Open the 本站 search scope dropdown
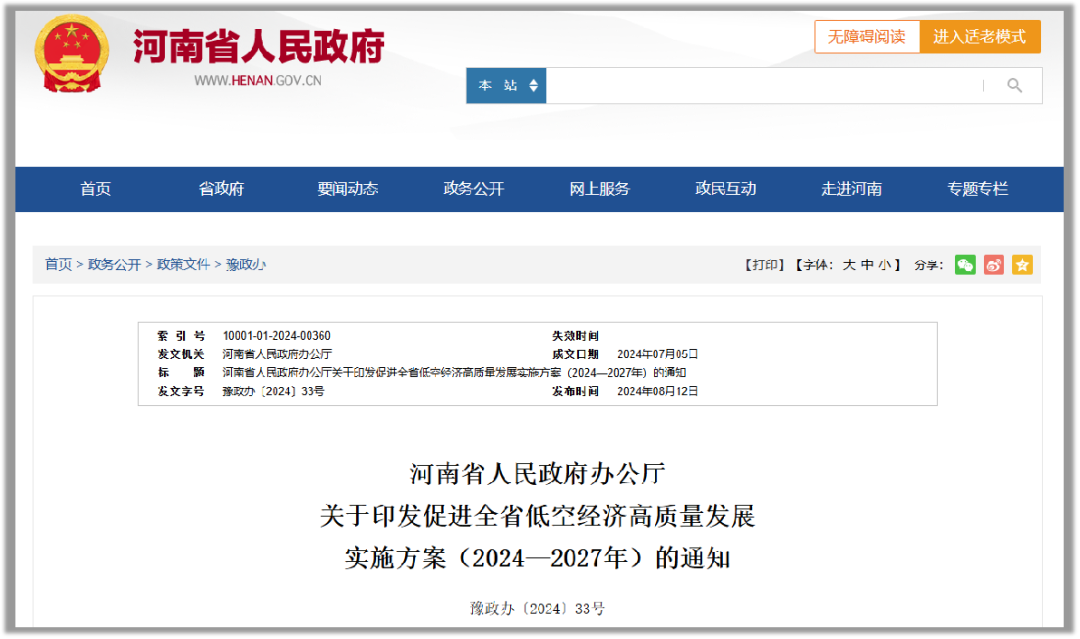 tap(506, 86)
